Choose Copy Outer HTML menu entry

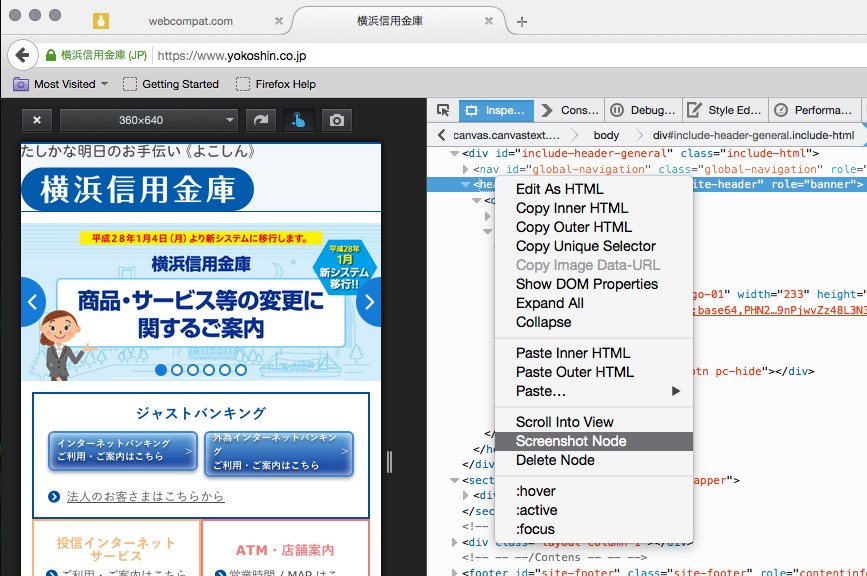point(594,227)
